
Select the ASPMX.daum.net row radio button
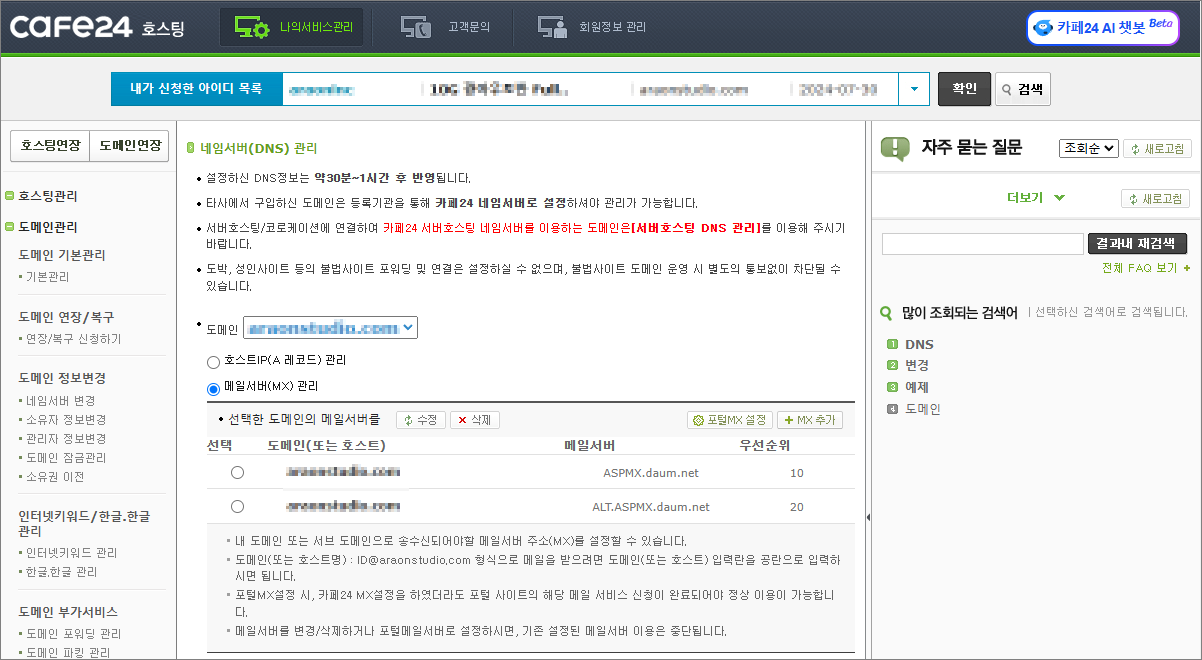[237, 472]
